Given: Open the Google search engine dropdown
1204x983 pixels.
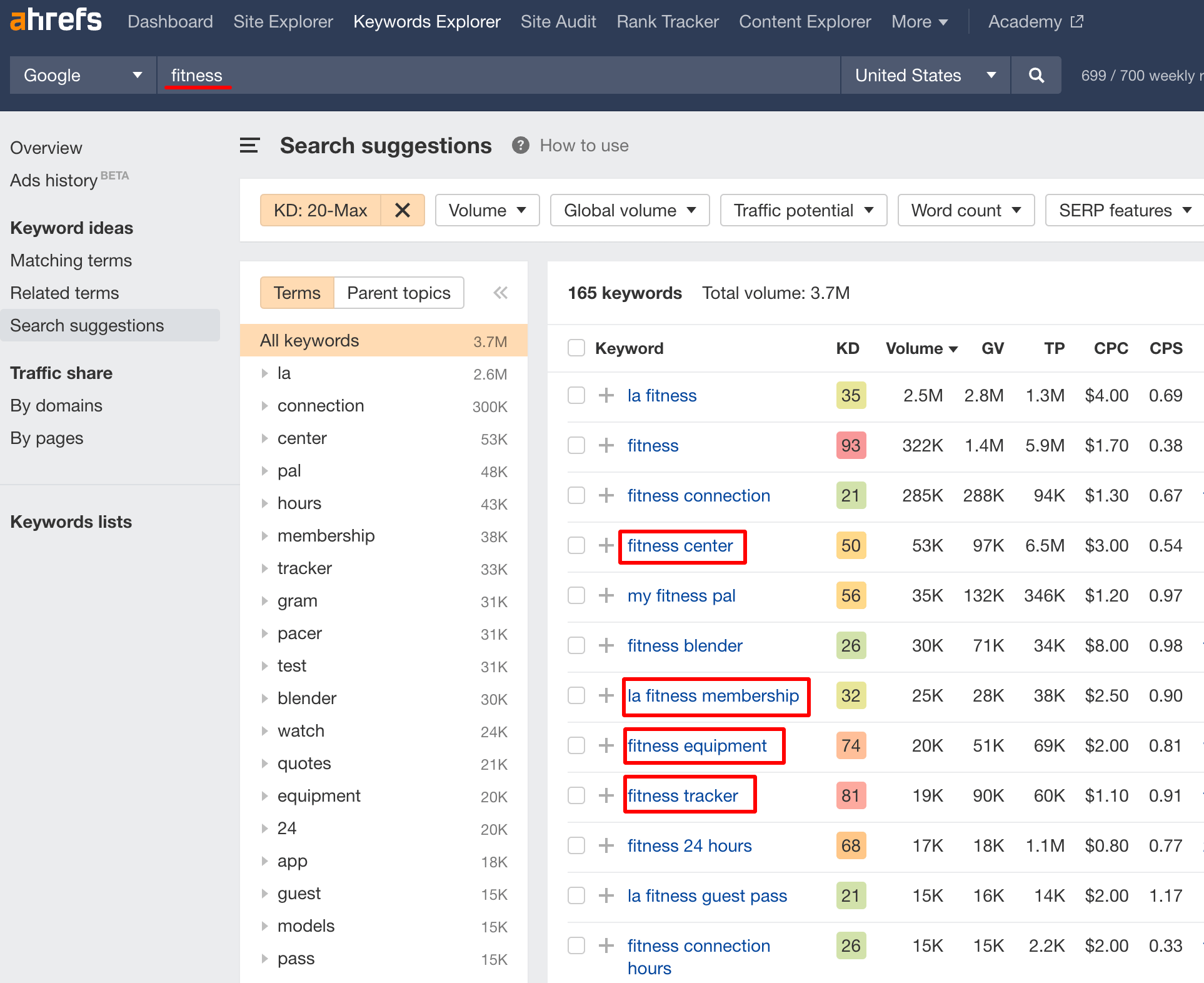Looking at the screenshot, I should tap(83, 75).
